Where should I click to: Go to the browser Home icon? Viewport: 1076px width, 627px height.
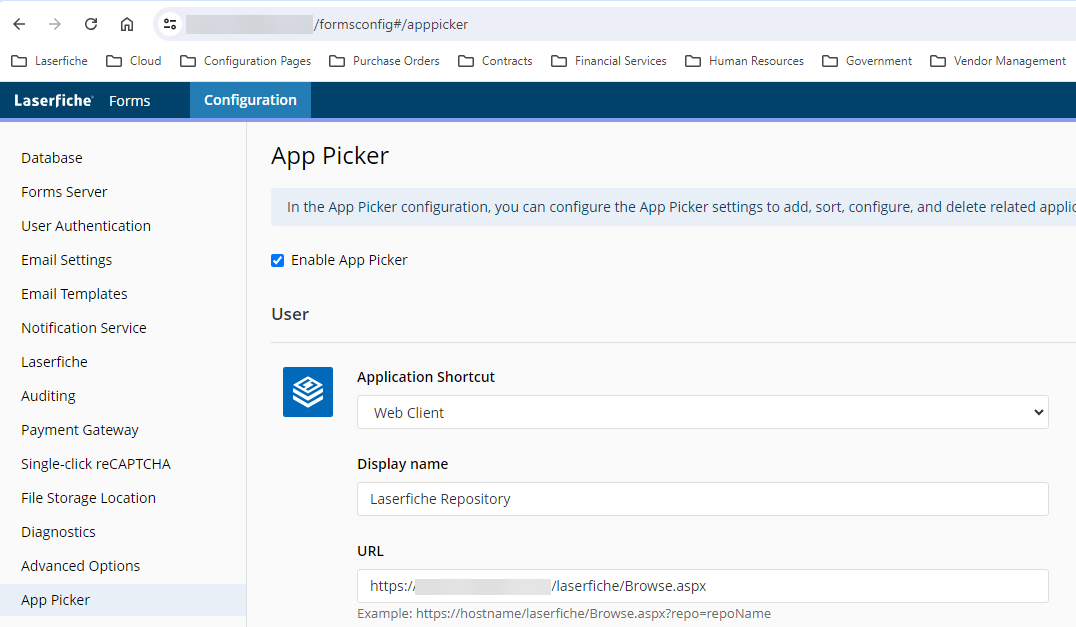[x=127, y=24]
